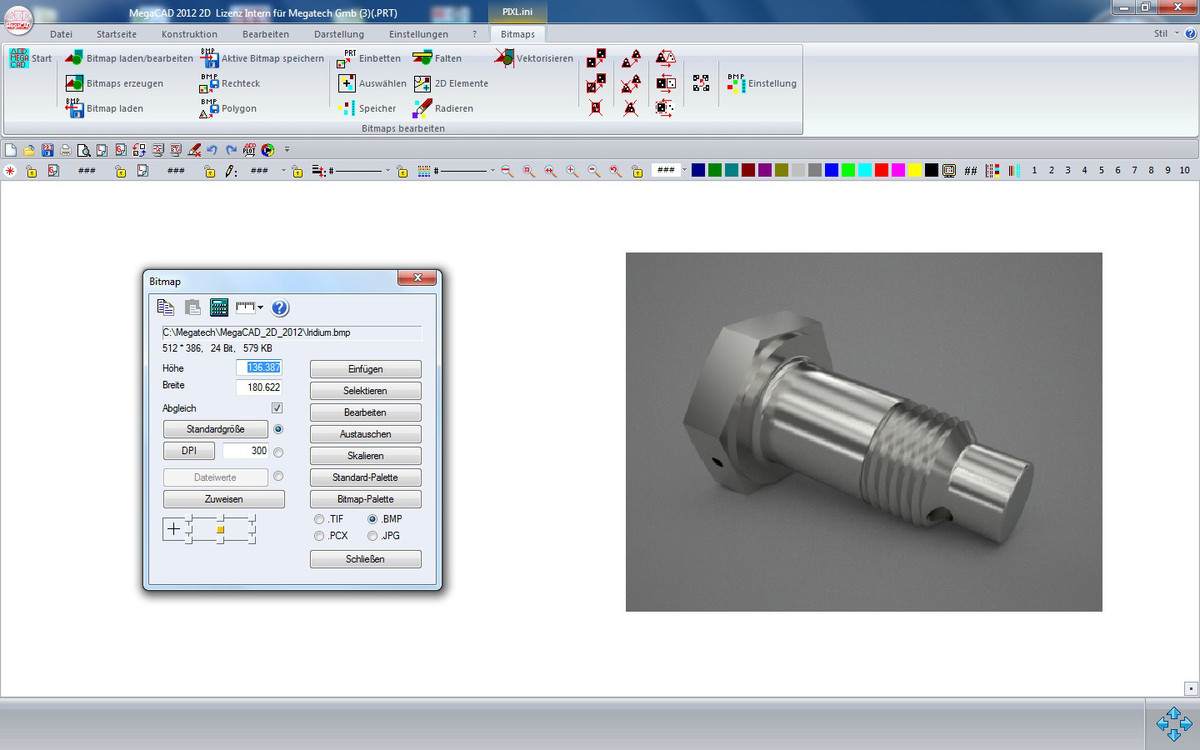Click the Einbetten ribbon tool
Image resolution: width=1200 pixels, height=750 pixels.
coord(370,58)
